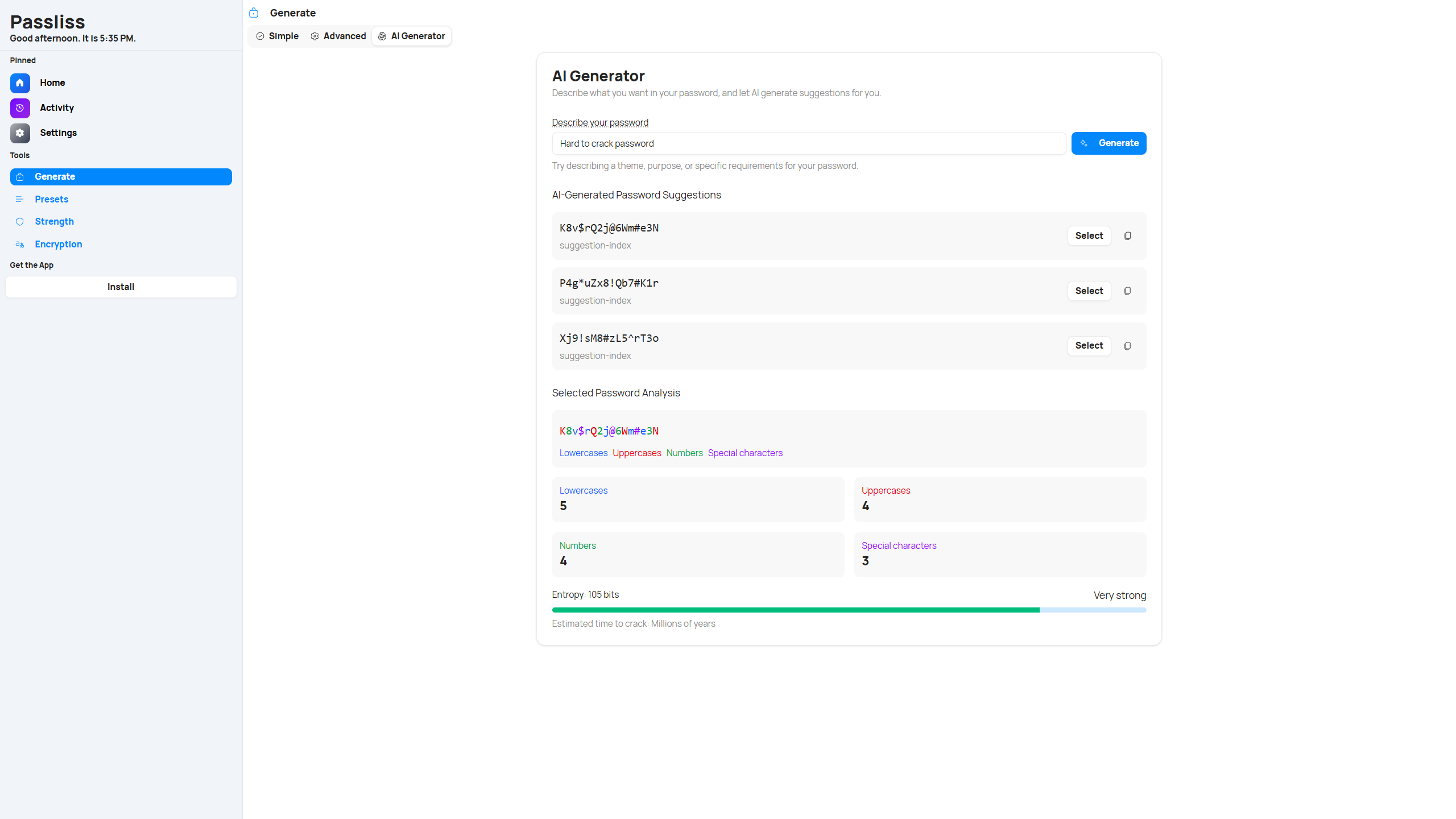
Task: Click the Settings gear icon
Action: 20,133
